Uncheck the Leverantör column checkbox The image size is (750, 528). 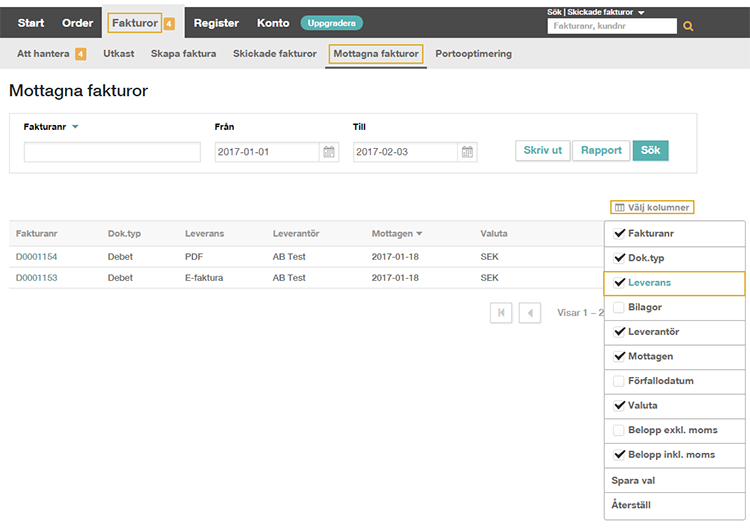pos(619,331)
